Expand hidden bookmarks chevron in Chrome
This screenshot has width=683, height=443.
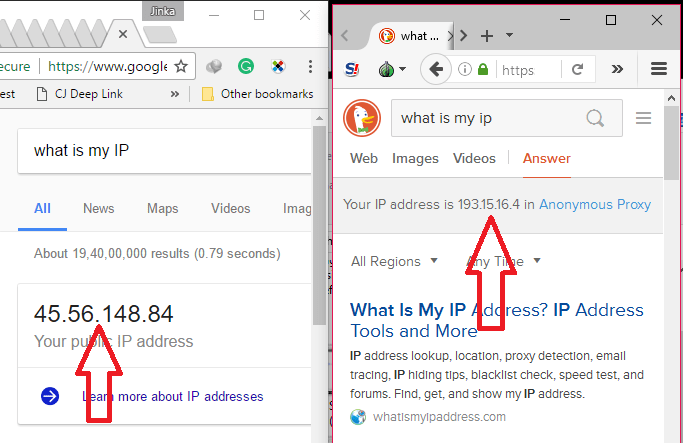click(175, 94)
